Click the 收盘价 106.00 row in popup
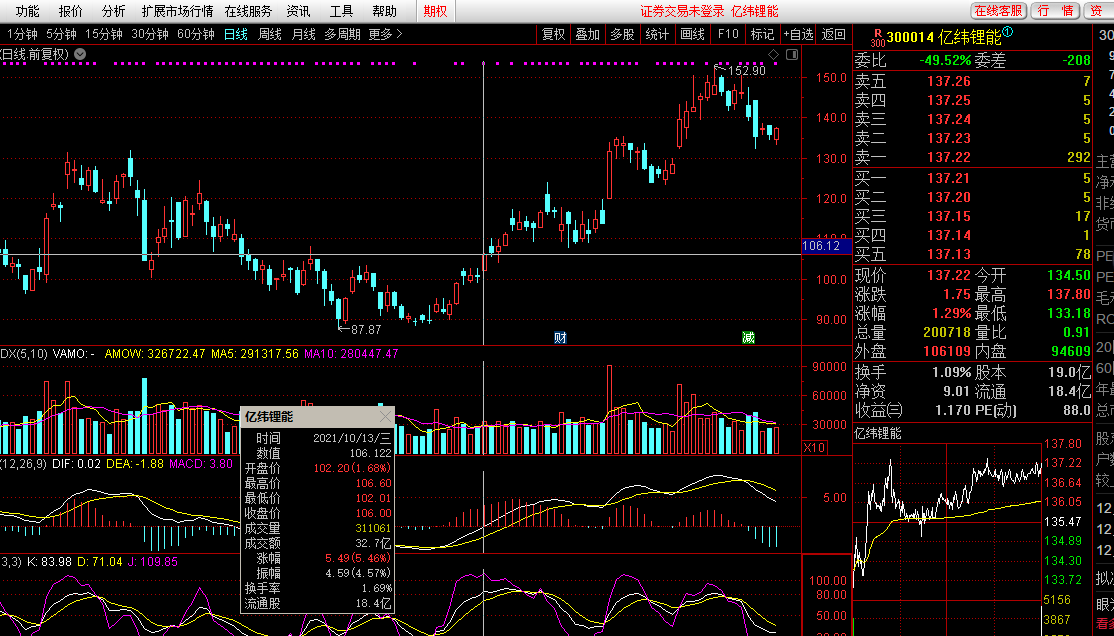This screenshot has width=1114, height=636. [318, 513]
